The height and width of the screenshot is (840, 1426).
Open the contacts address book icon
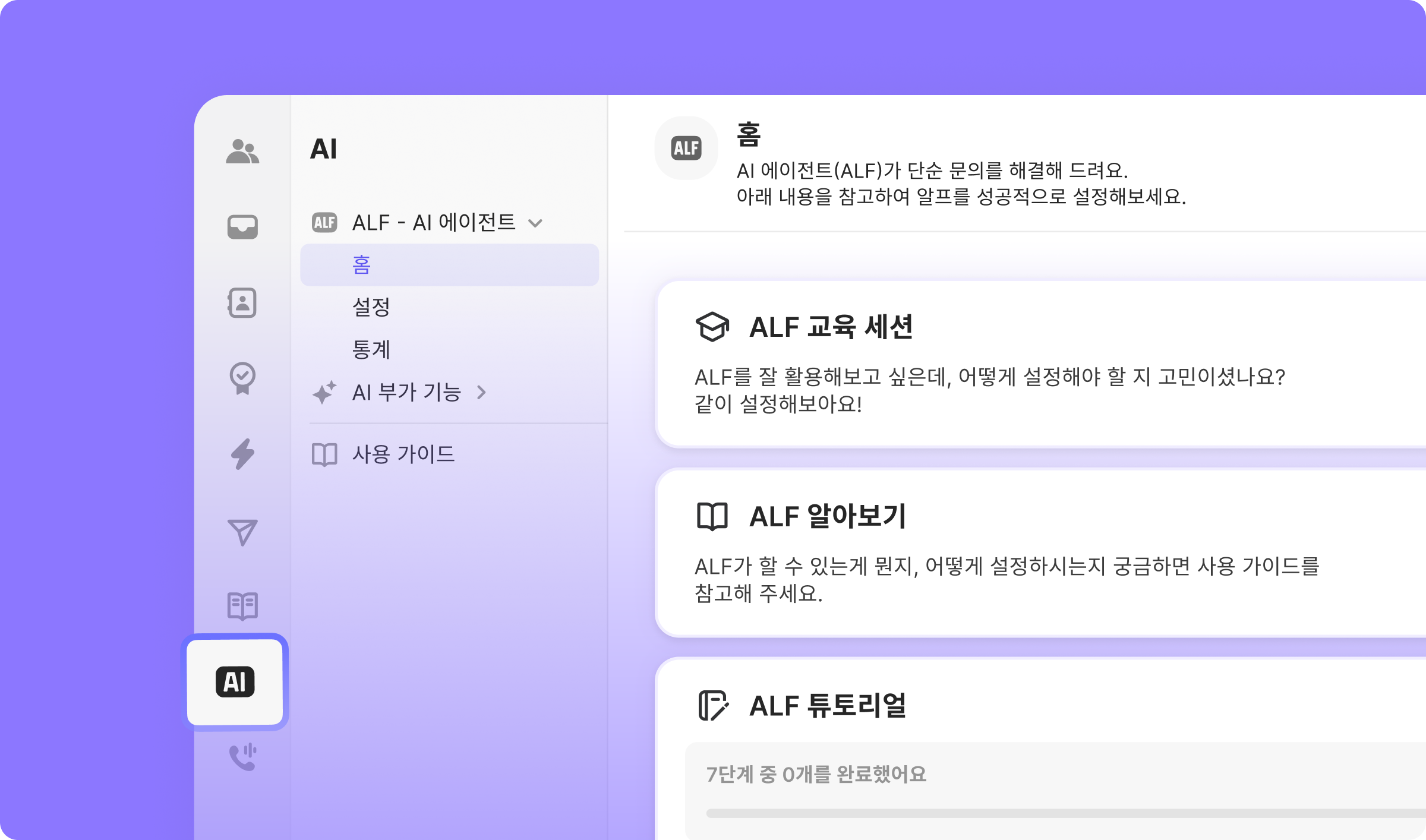click(242, 303)
